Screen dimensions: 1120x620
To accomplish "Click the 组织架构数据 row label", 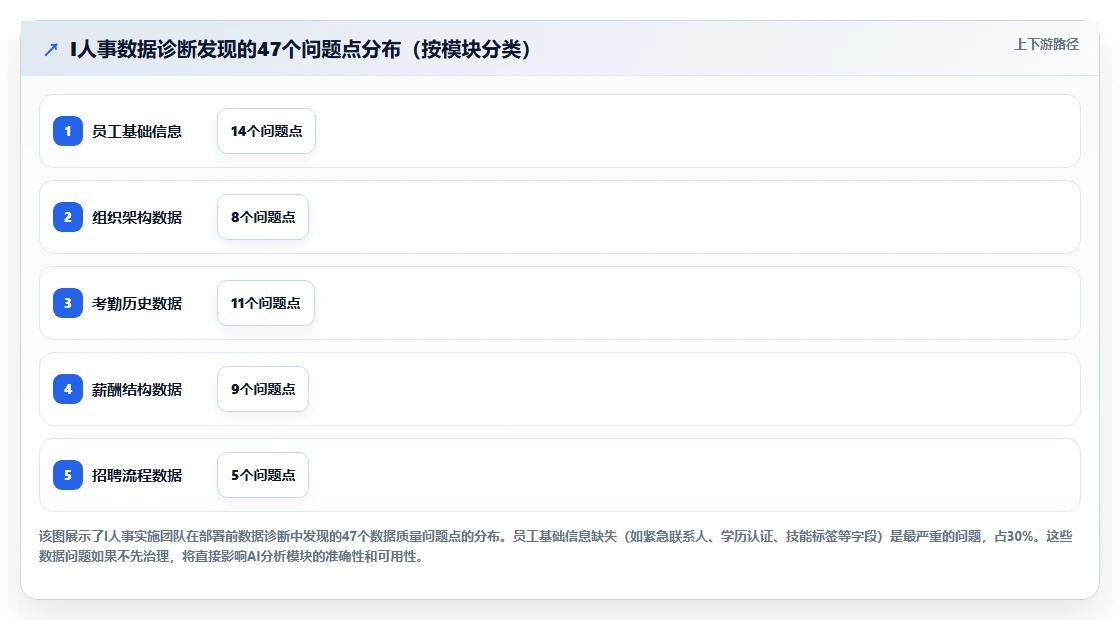I will coord(136,217).
